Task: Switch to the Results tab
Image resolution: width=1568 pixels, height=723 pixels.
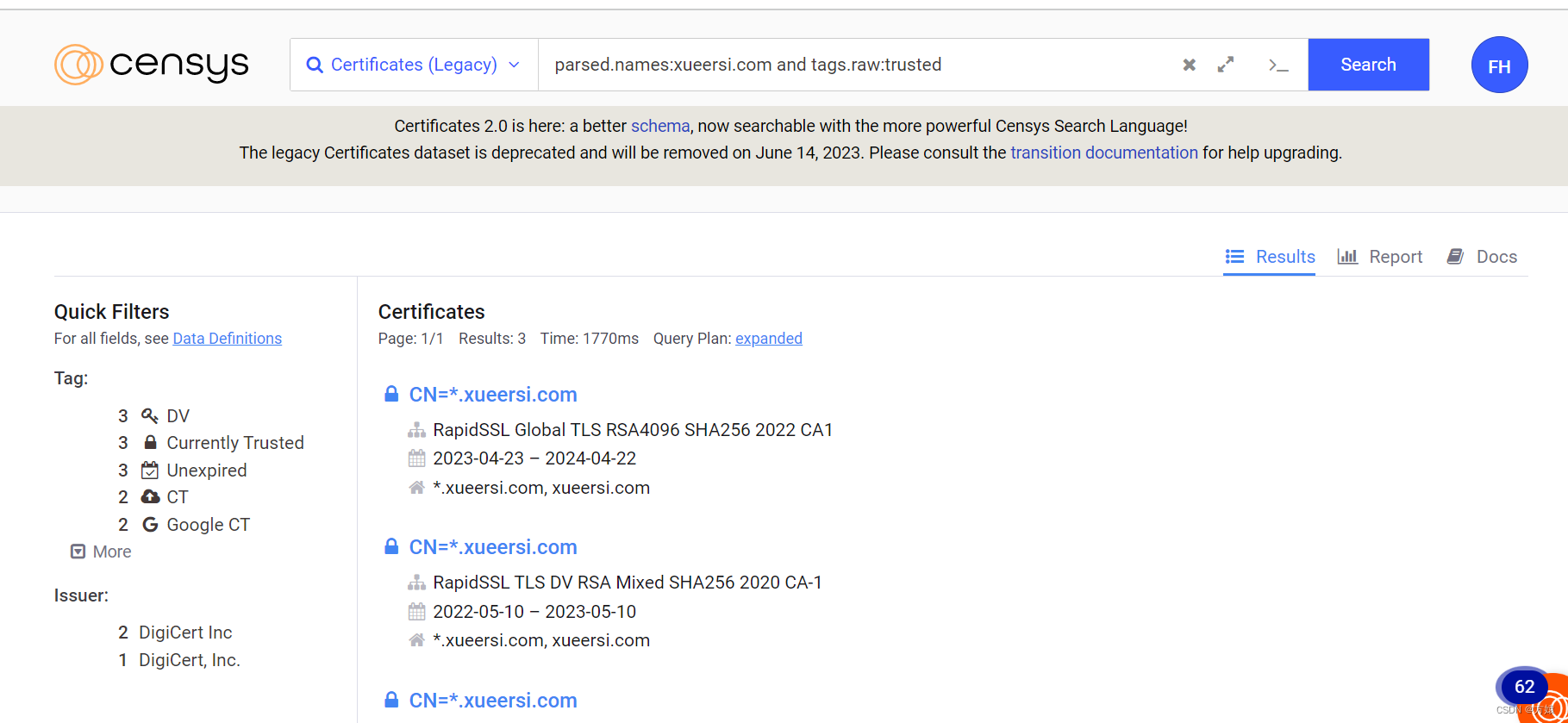Action: click(x=1270, y=257)
